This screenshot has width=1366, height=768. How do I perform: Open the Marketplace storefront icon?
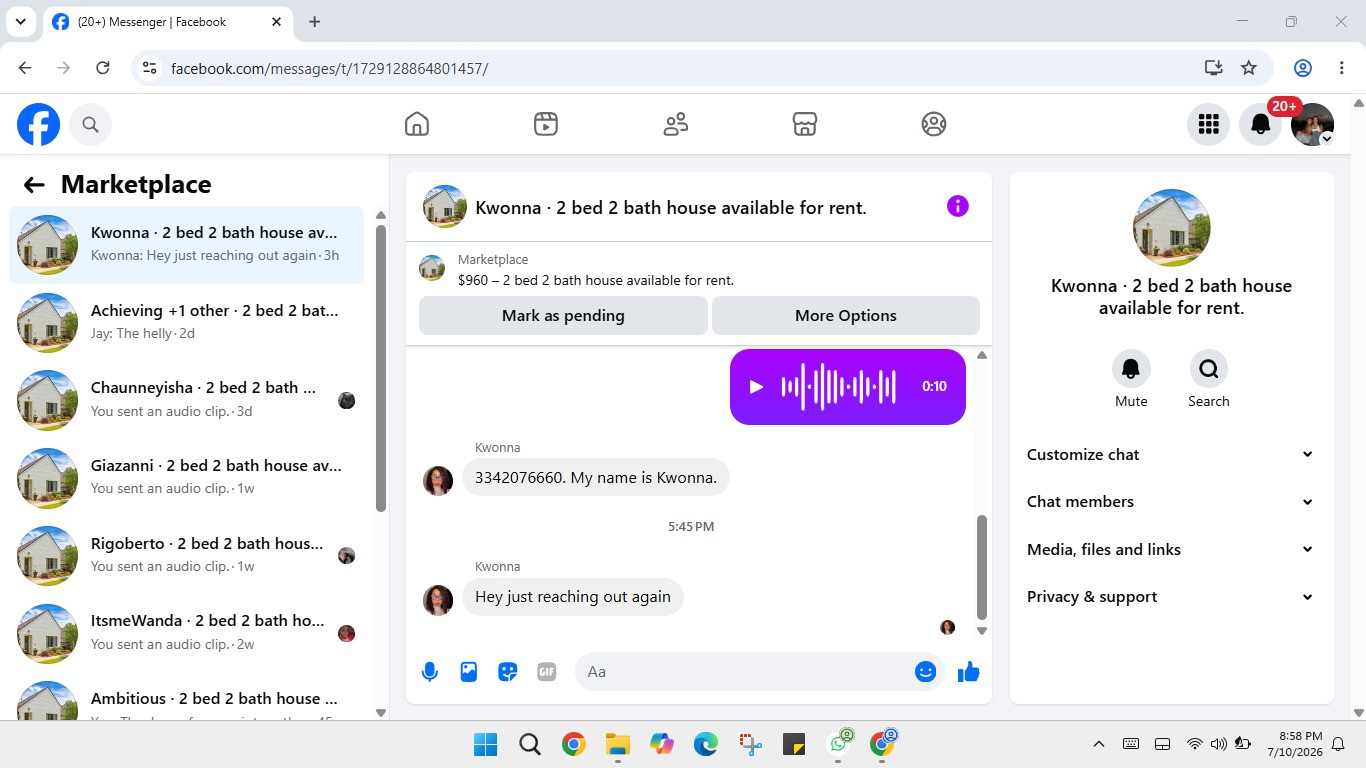click(805, 124)
